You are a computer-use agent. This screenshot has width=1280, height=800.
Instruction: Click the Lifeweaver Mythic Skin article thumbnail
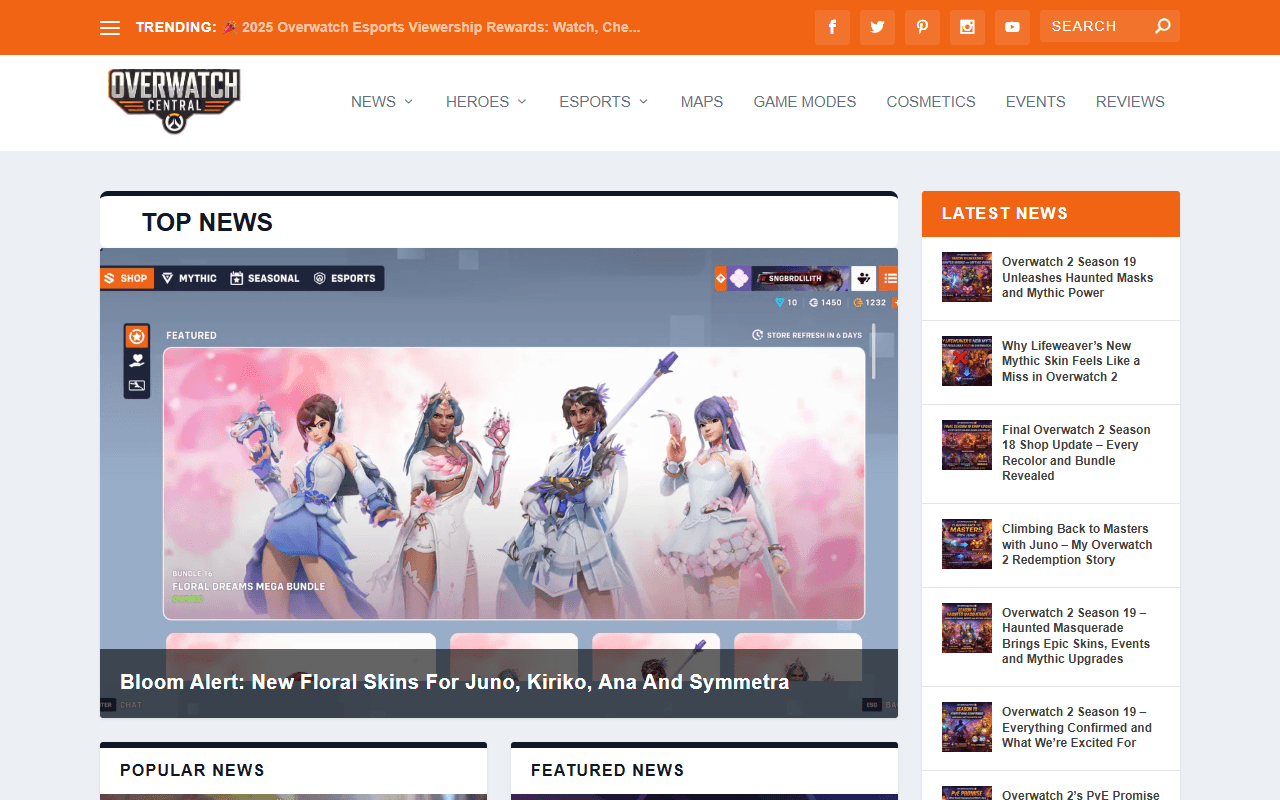pyautogui.click(x=967, y=361)
